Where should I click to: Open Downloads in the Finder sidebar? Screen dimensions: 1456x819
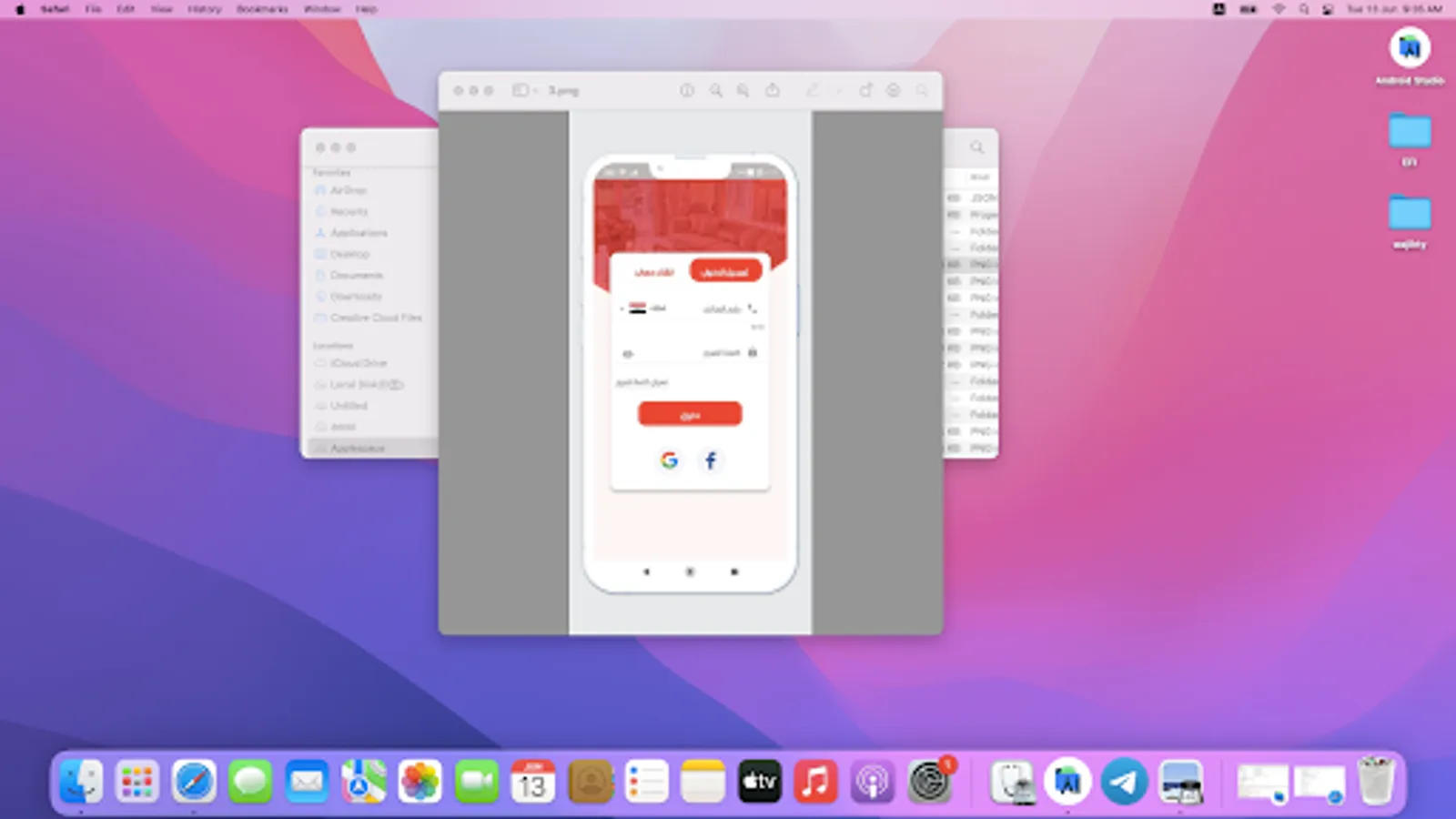[356, 297]
